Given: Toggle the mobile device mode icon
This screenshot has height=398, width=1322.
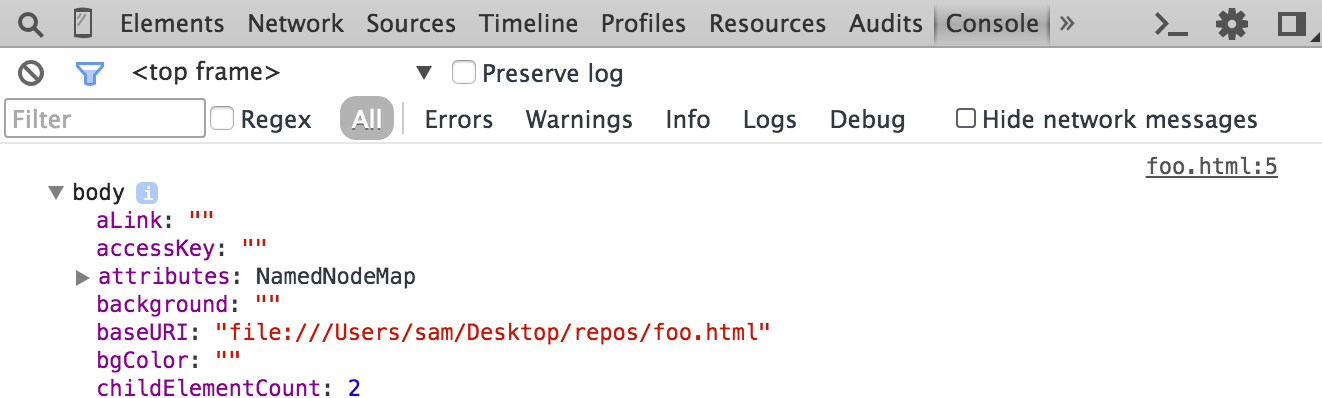Looking at the screenshot, I should (83, 23).
